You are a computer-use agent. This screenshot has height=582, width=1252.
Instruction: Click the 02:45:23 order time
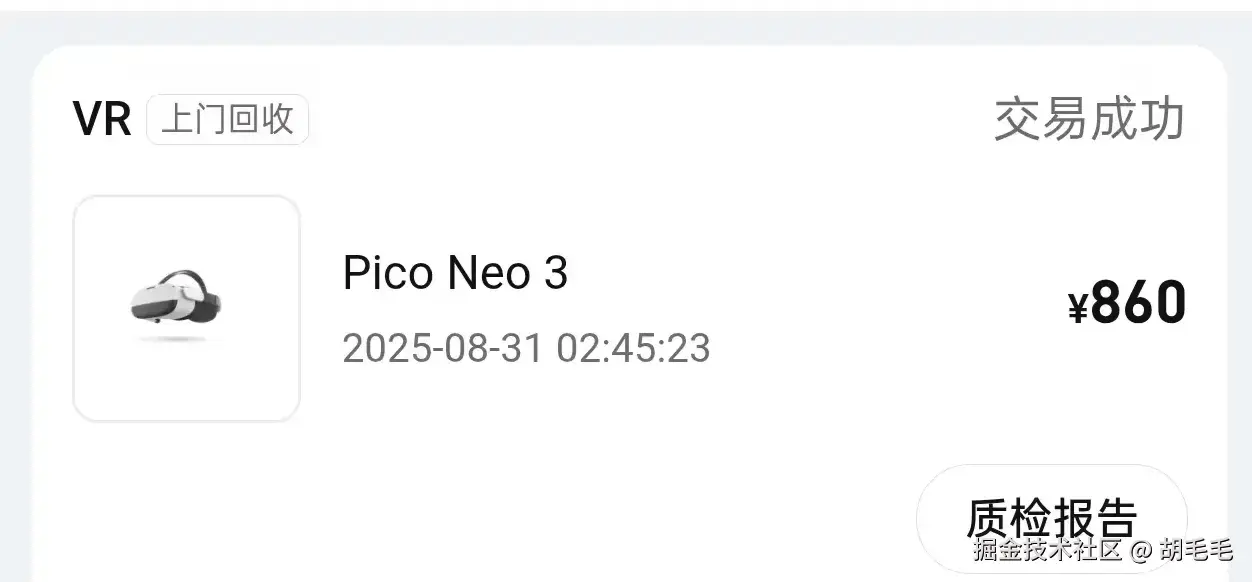tap(633, 349)
